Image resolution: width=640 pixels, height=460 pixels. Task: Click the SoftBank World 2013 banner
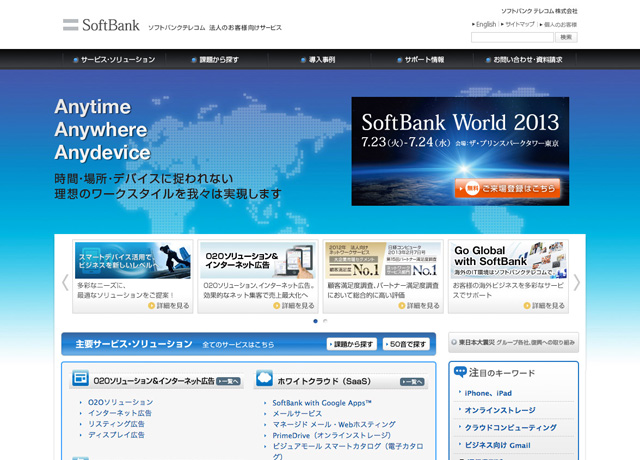point(460,151)
